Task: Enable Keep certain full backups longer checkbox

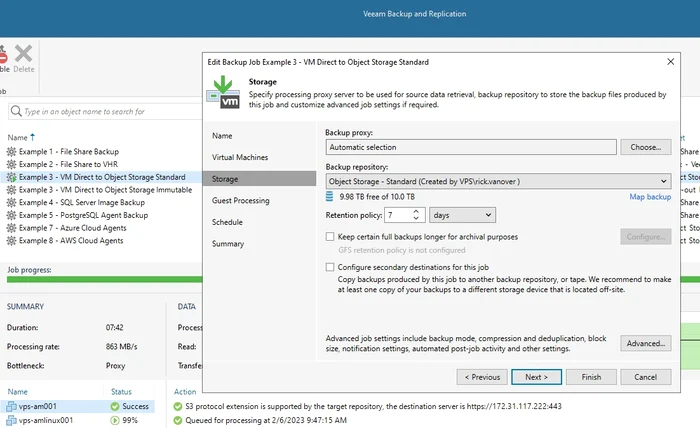Action: click(330, 237)
